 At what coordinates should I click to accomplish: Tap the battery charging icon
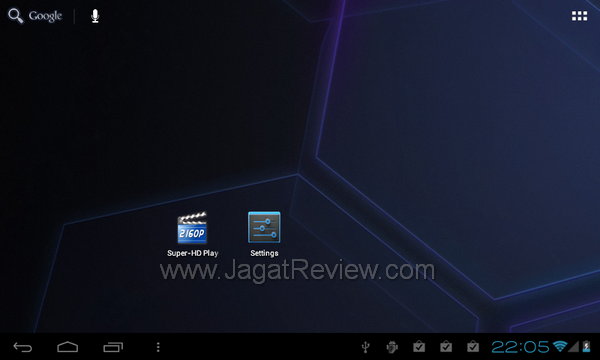[586, 347]
